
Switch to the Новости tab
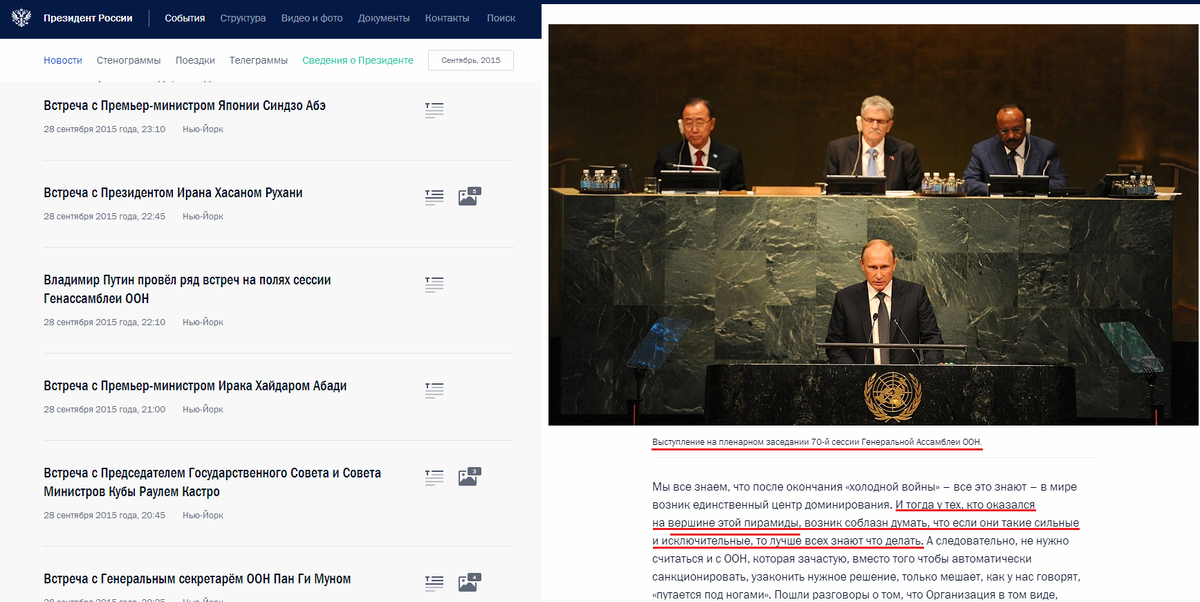[63, 60]
